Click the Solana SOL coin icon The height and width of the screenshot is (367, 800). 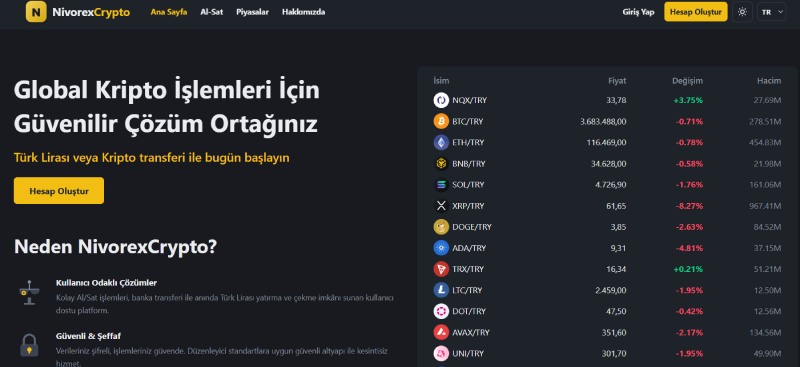point(441,185)
